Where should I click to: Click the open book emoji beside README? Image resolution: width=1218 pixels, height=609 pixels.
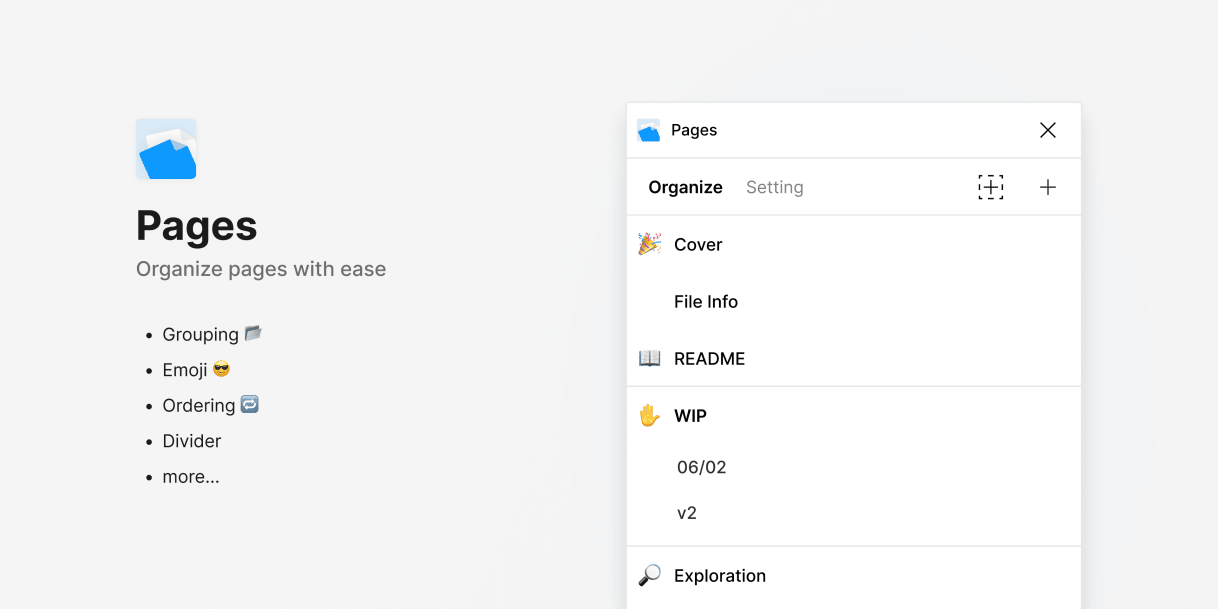(x=650, y=358)
